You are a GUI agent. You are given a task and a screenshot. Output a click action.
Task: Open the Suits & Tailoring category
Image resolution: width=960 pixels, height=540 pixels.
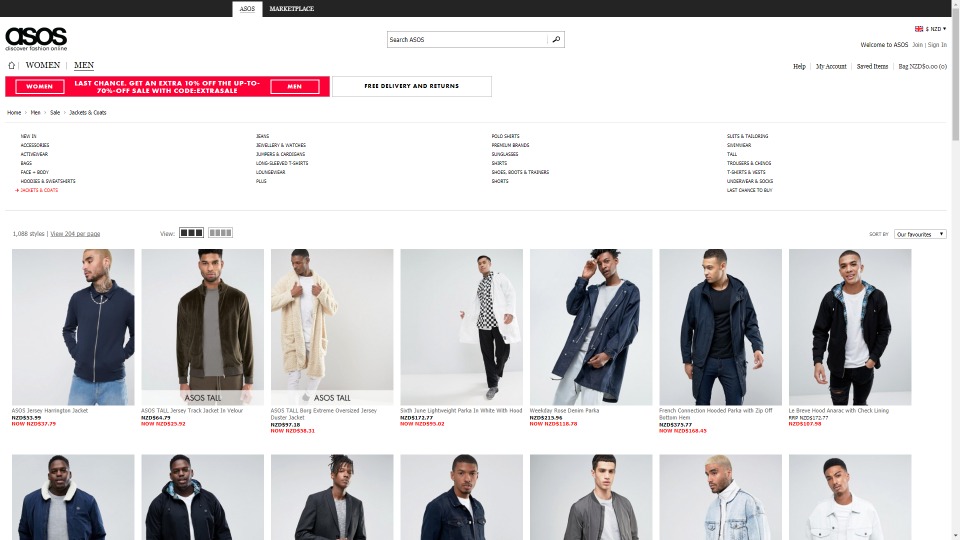click(747, 136)
